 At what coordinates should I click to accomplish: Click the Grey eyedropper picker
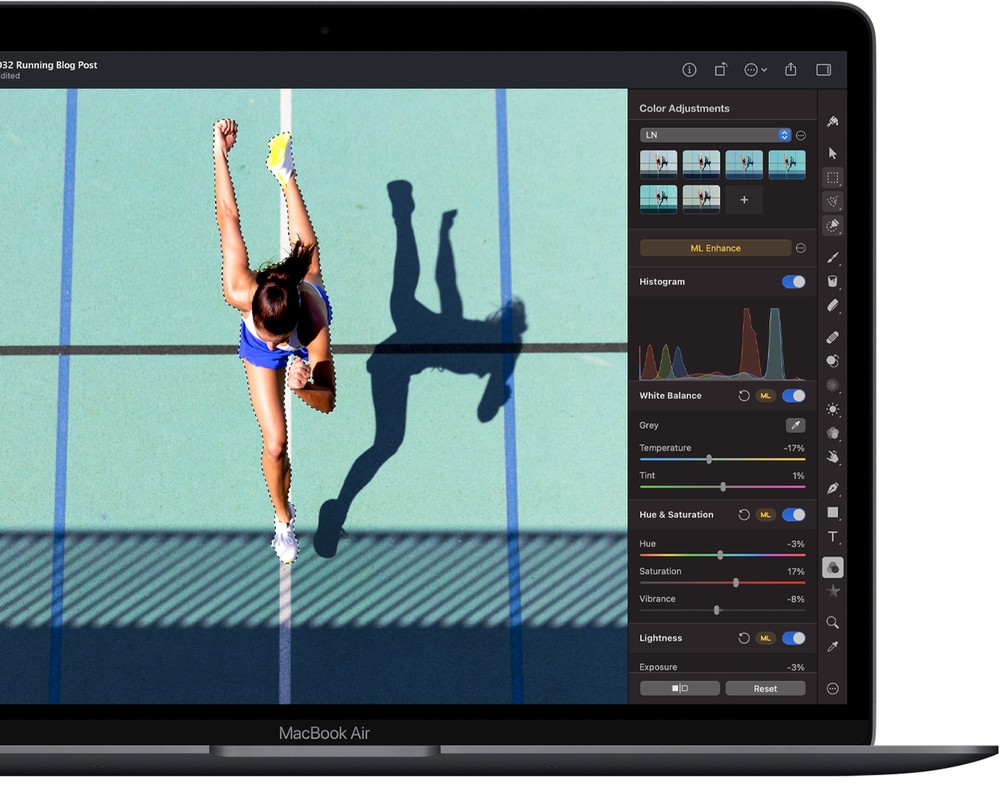pos(794,425)
